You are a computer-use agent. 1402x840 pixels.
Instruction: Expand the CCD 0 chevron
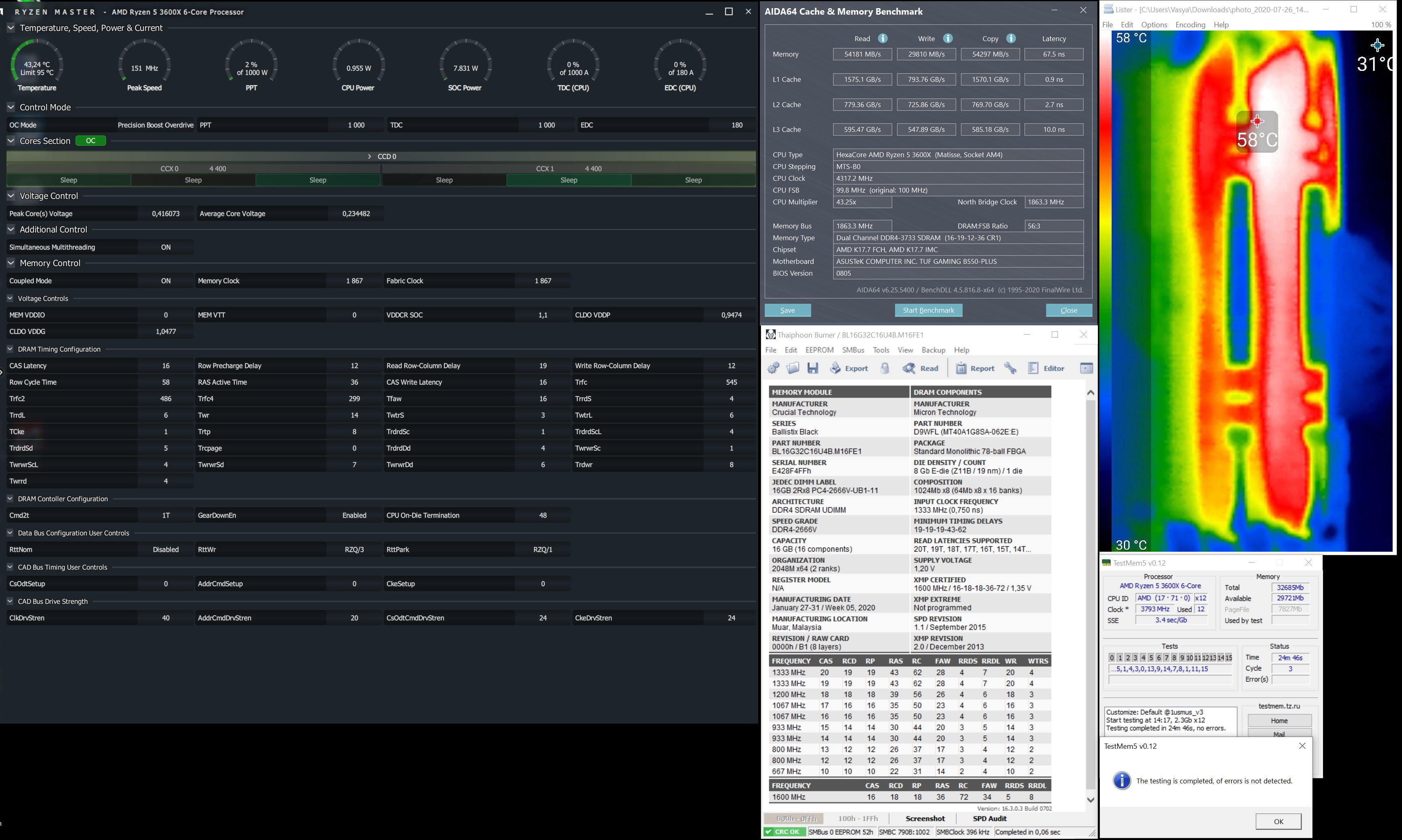(x=370, y=156)
